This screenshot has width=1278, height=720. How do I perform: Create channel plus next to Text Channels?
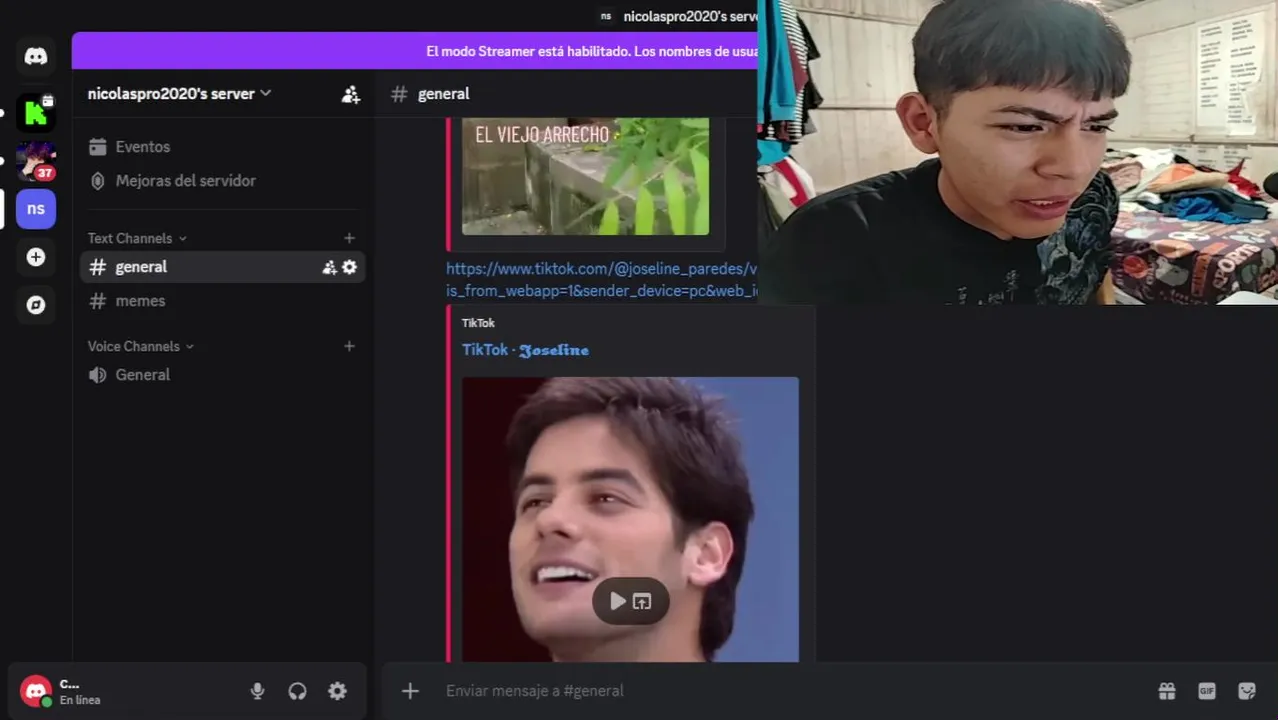pyautogui.click(x=349, y=238)
